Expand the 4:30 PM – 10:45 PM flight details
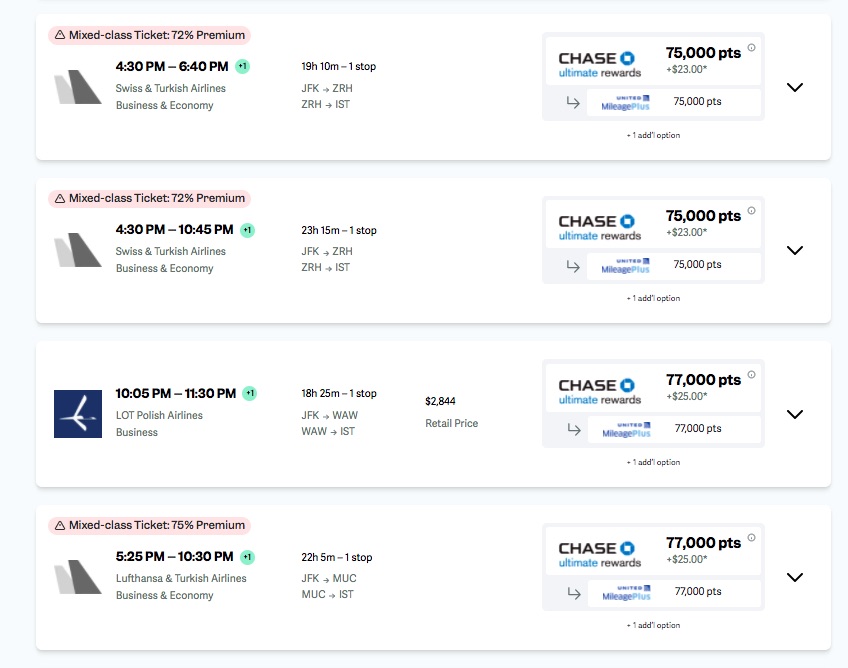 795,251
